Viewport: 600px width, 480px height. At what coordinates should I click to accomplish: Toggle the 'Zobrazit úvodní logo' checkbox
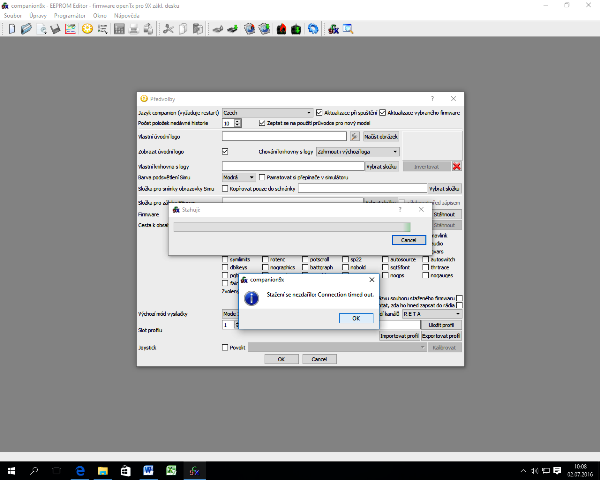click(x=225, y=151)
